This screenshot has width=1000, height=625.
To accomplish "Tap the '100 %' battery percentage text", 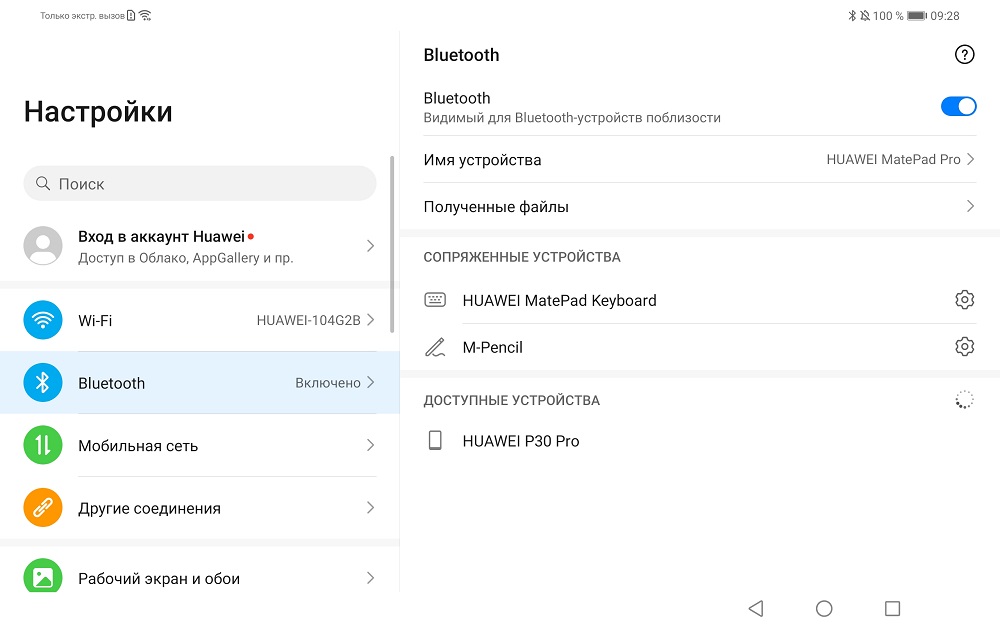I will 888,15.
